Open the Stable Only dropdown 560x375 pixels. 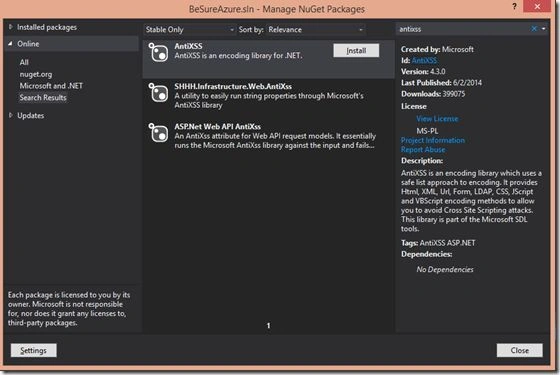(190, 30)
